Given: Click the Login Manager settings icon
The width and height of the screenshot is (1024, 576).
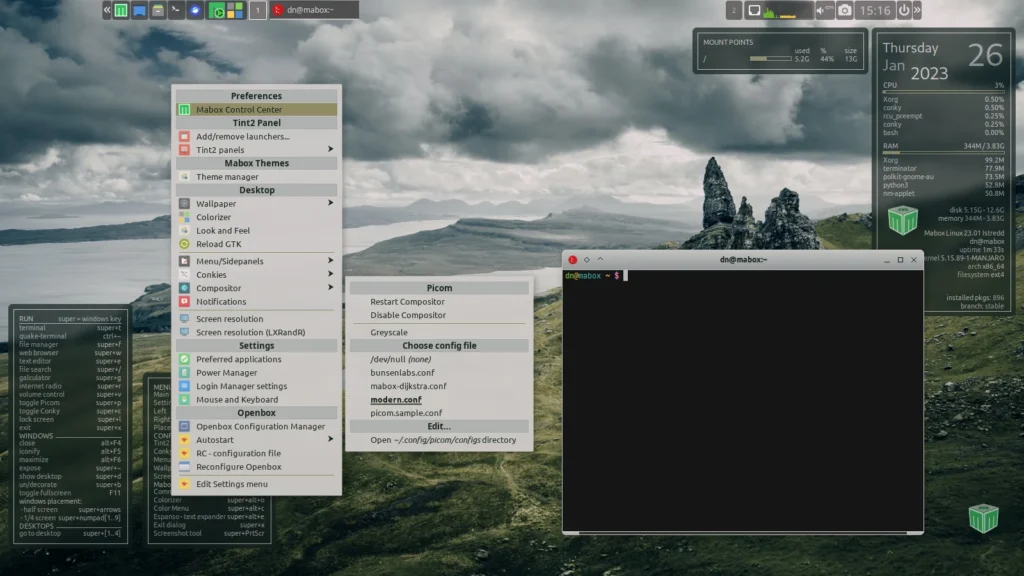Looking at the screenshot, I should [x=184, y=386].
